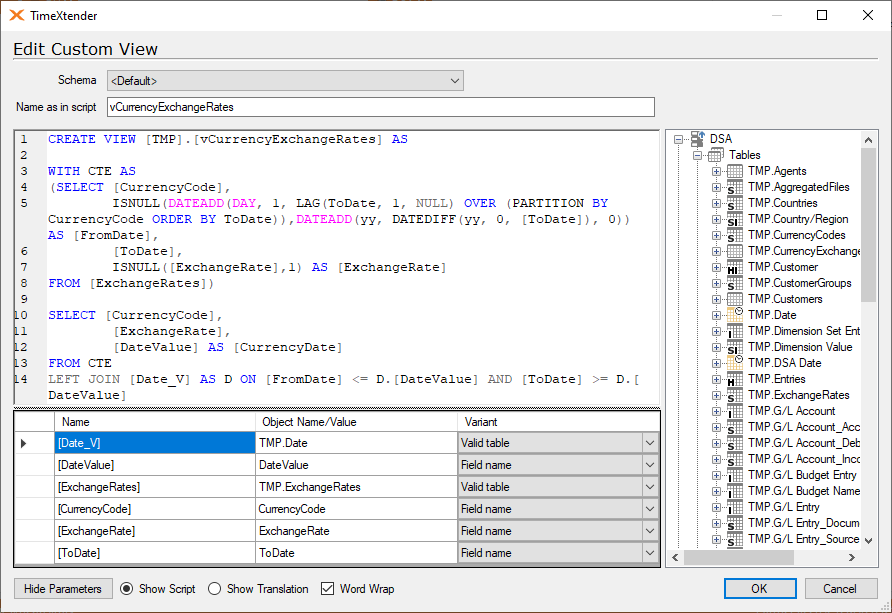Click the Cancel button
This screenshot has height=613, width=892.
point(840,589)
